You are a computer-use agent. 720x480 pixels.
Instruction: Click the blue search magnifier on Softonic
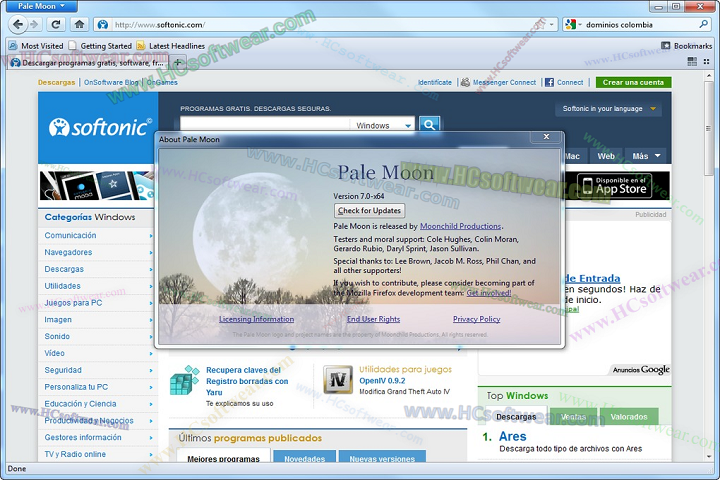pyautogui.click(x=430, y=125)
